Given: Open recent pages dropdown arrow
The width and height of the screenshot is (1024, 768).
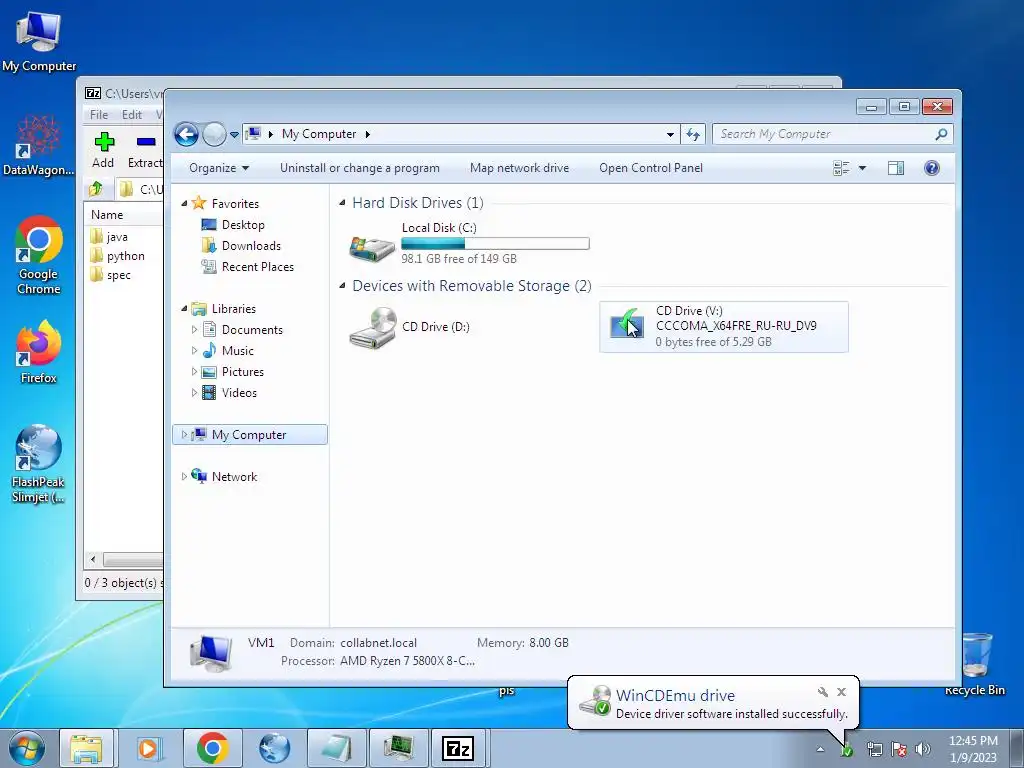Looking at the screenshot, I should (x=234, y=135).
